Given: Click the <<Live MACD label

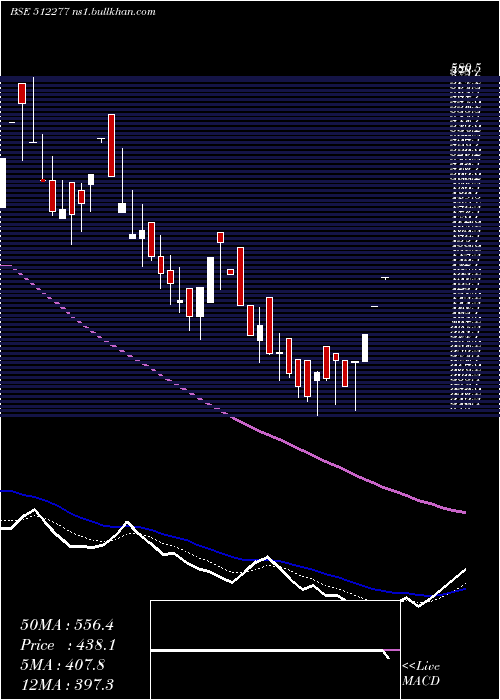Looking at the screenshot, I should tap(421, 673).
